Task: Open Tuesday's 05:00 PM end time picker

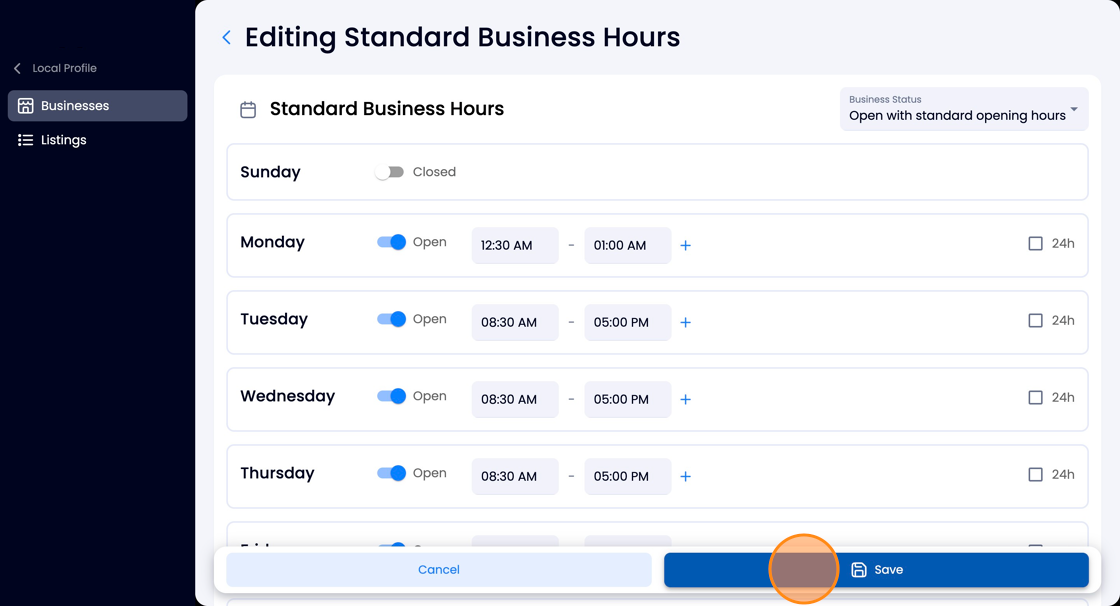Action: point(627,322)
